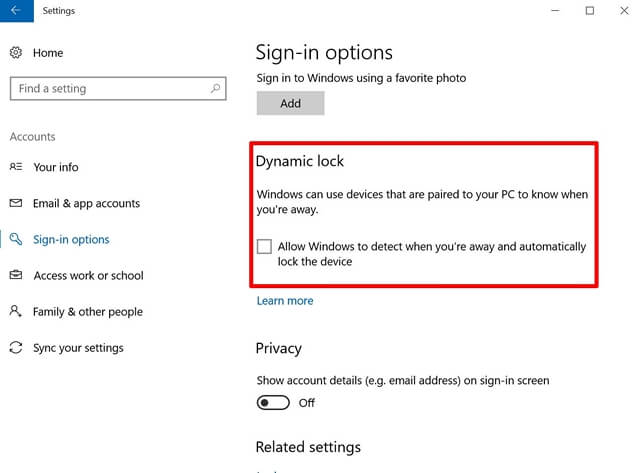Select Family & other people
Viewport: 640px width, 473px height.
(x=87, y=311)
